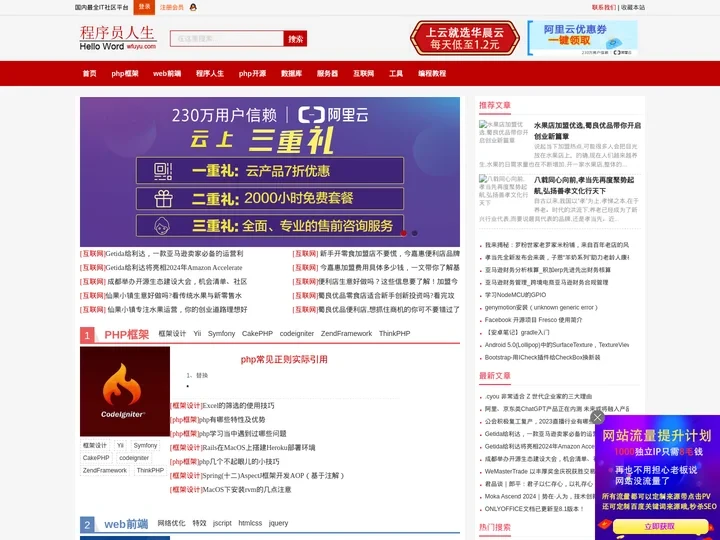This screenshot has width=720, height=540.
Task: Open the 程序员人生 site logo
Action: click(x=118, y=38)
